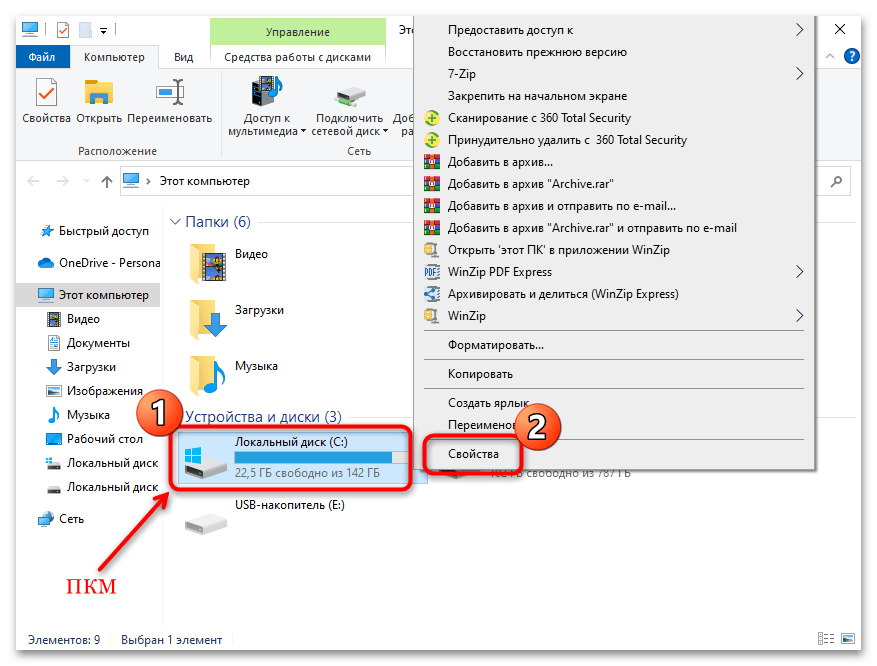Go forward with the right arrow
The width and height of the screenshot is (877, 666).
63,181
